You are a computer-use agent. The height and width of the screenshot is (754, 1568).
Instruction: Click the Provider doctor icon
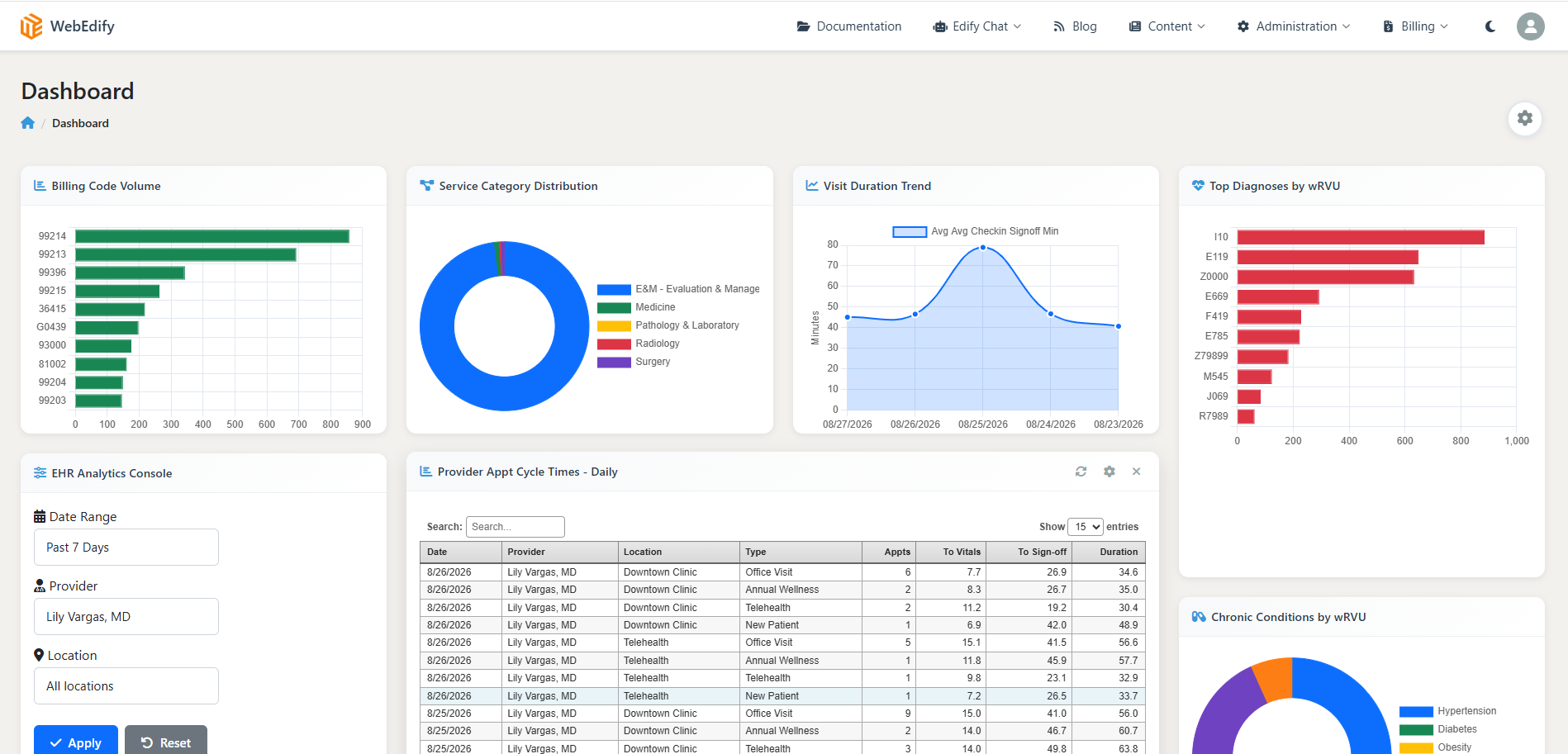(40, 586)
